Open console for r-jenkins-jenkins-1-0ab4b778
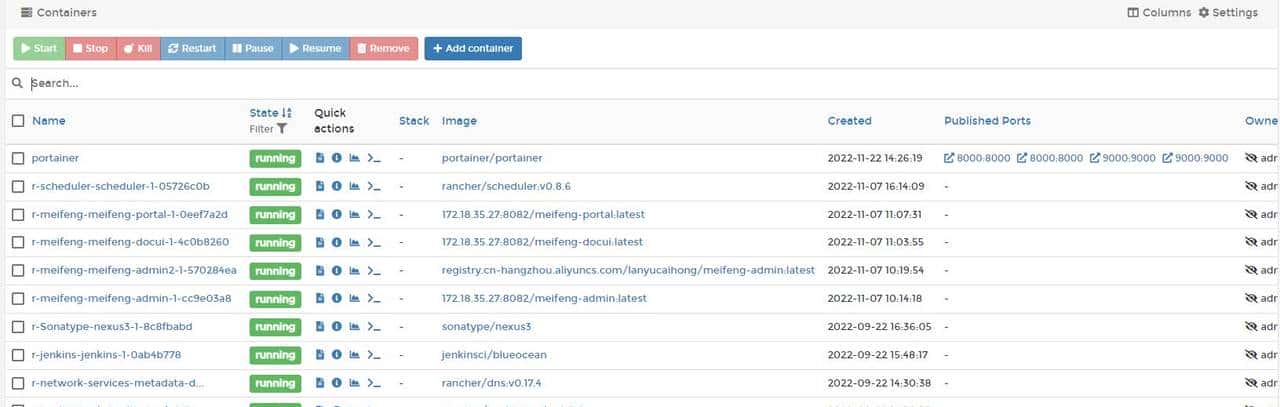 (x=374, y=354)
